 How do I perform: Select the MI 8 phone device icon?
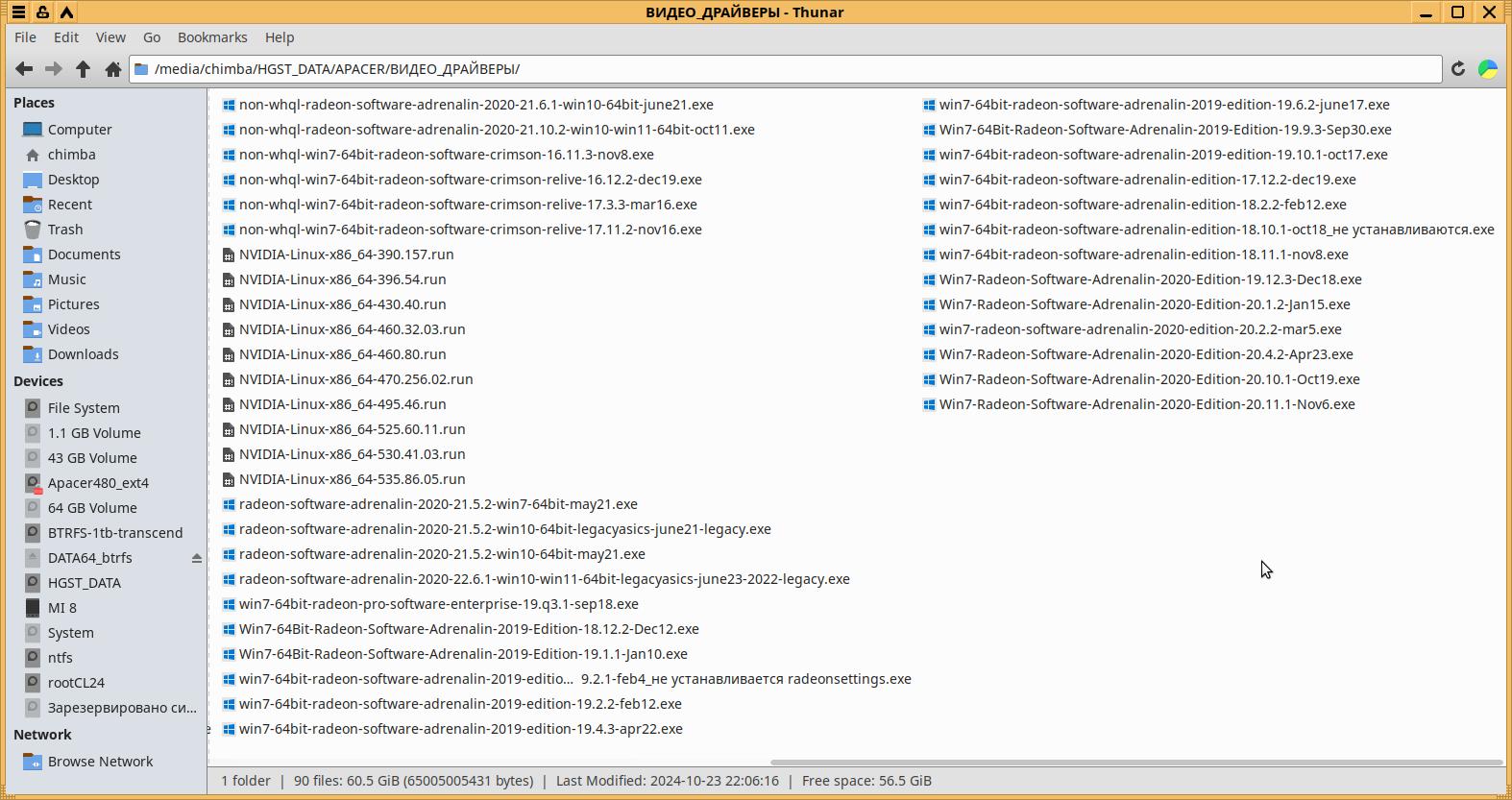point(33,608)
